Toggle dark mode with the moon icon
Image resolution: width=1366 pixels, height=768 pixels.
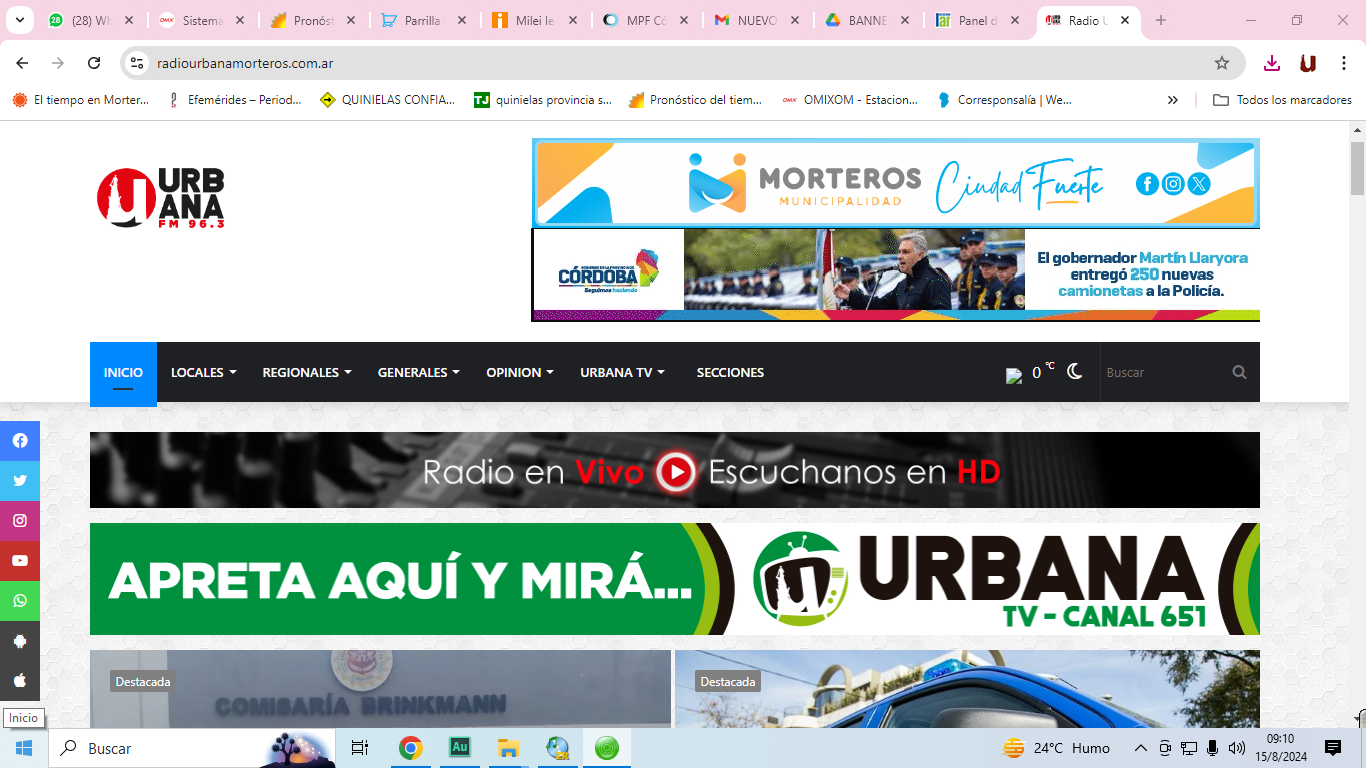[1075, 372]
